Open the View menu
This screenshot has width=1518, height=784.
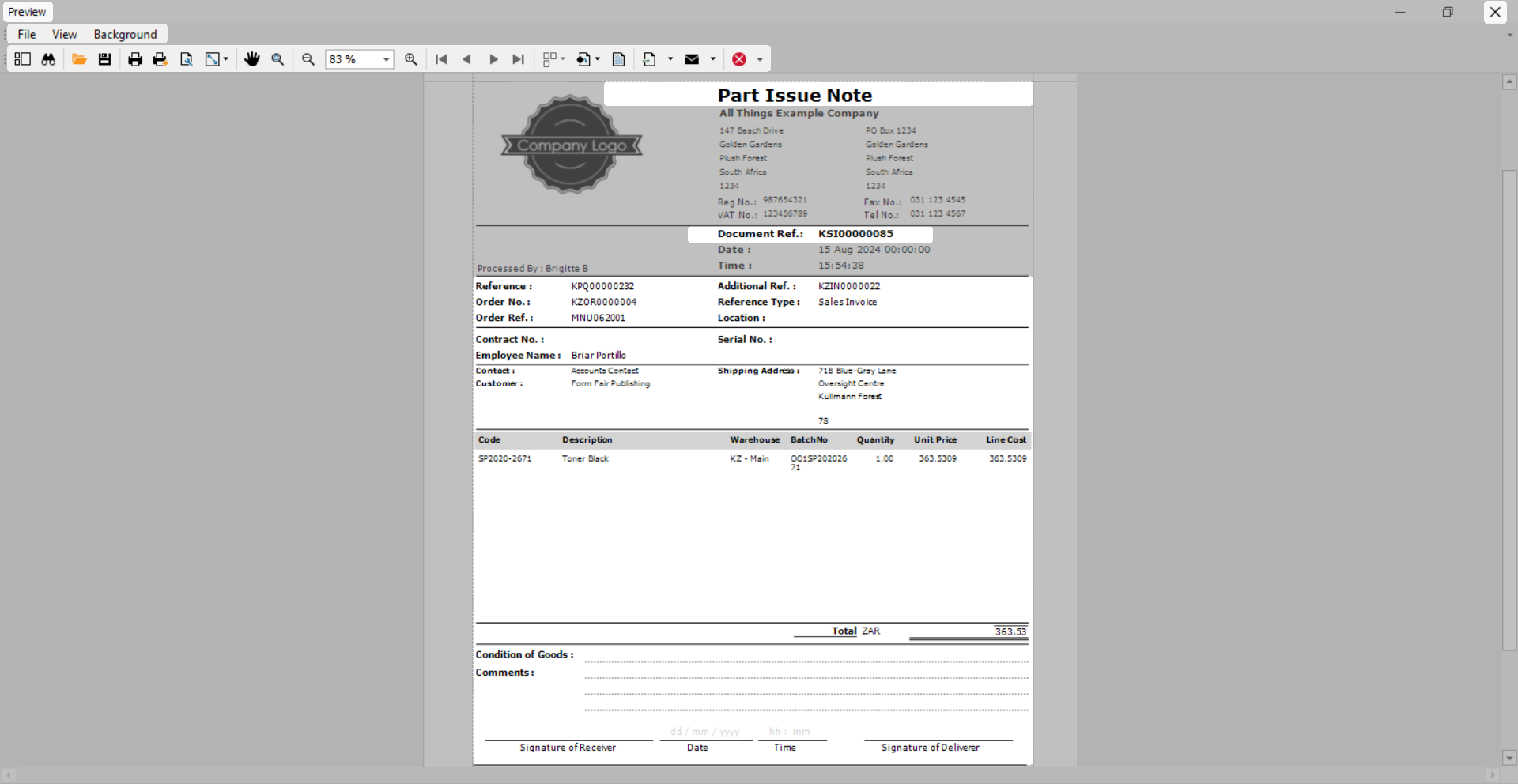(65, 34)
